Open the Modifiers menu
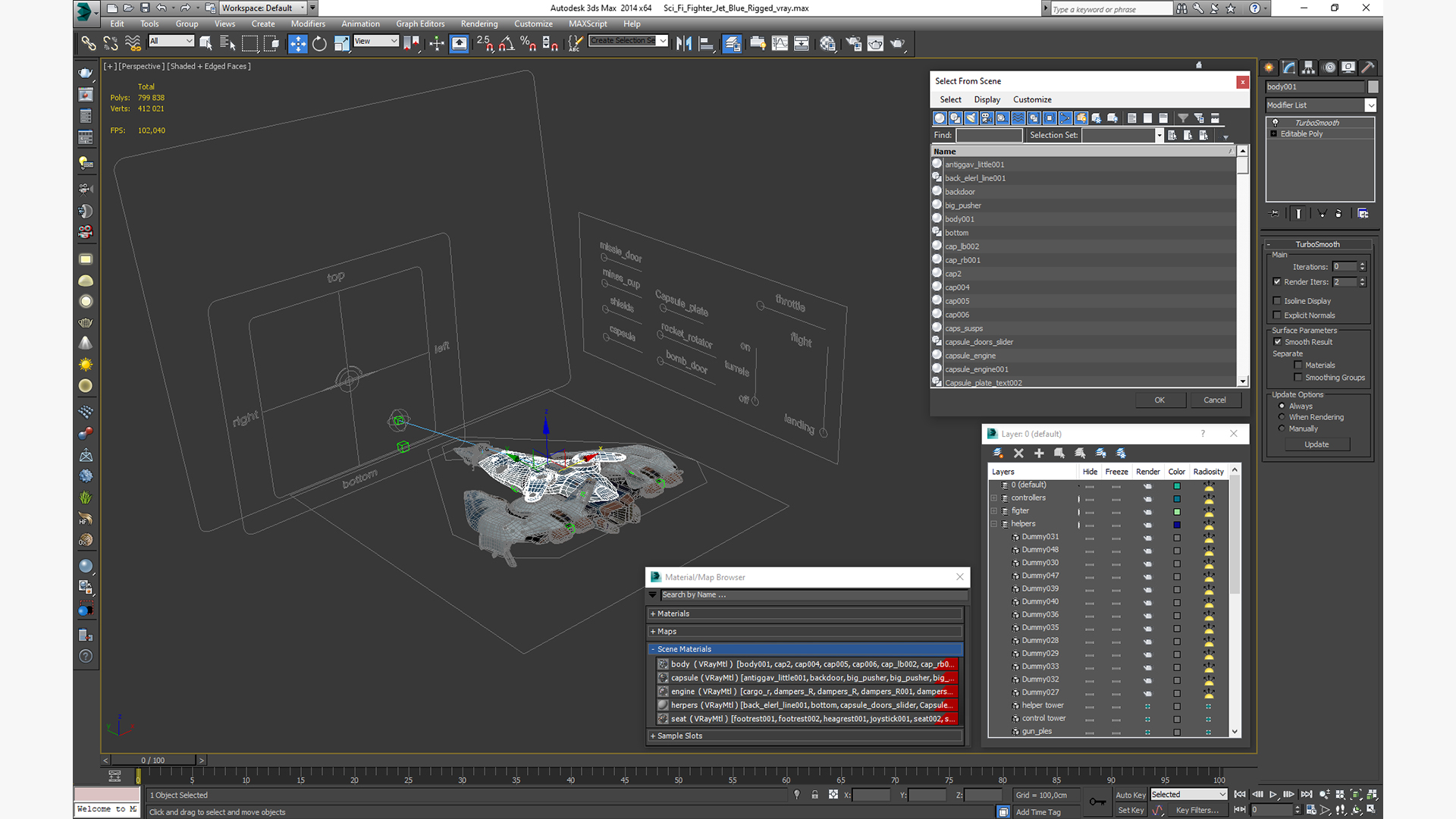This screenshot has height=819, width=1456. (x=308, y=24)
